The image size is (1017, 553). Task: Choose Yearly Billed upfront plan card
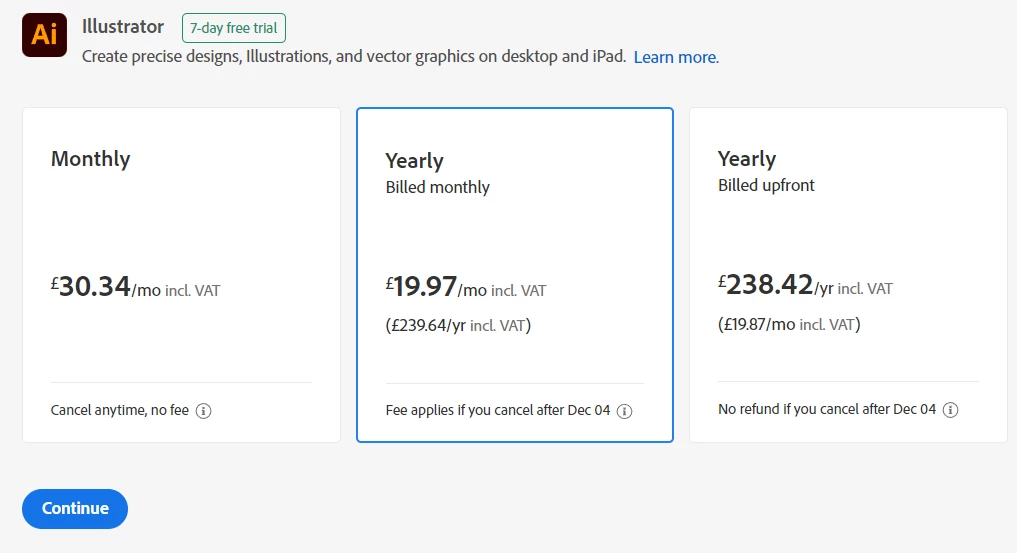click(x=848, y=275)
